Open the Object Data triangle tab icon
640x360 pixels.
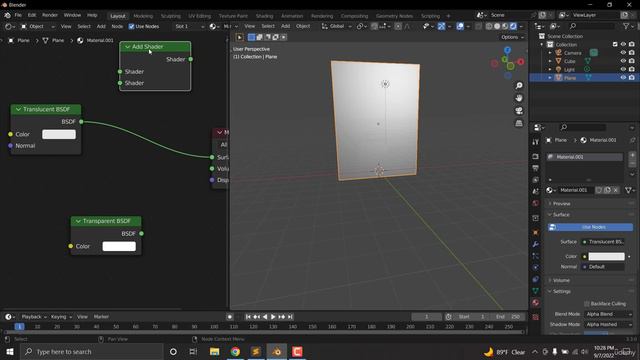pyautogui.click(x=536, y=291)
